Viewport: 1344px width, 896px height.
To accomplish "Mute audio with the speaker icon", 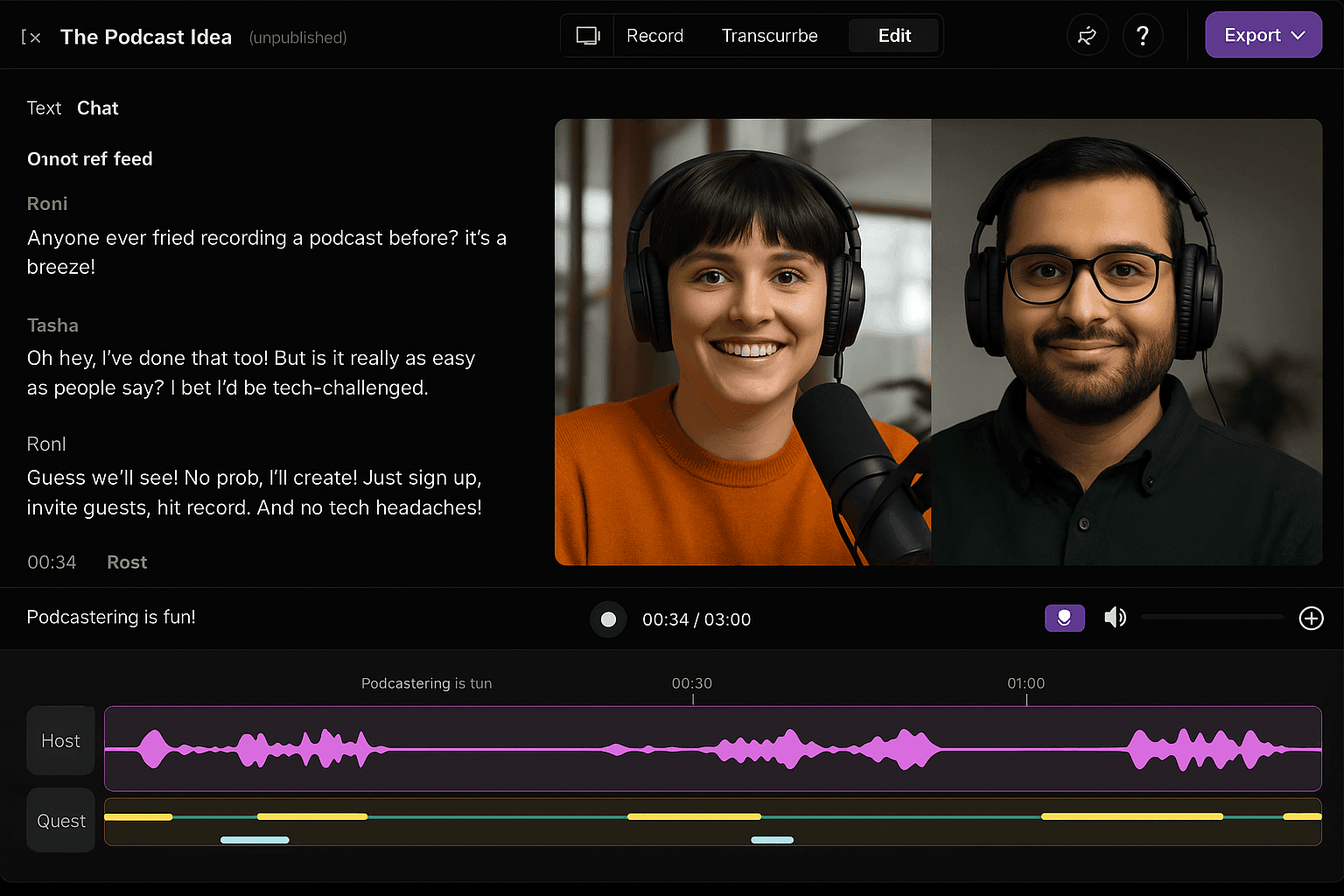I will (1115, 618).
